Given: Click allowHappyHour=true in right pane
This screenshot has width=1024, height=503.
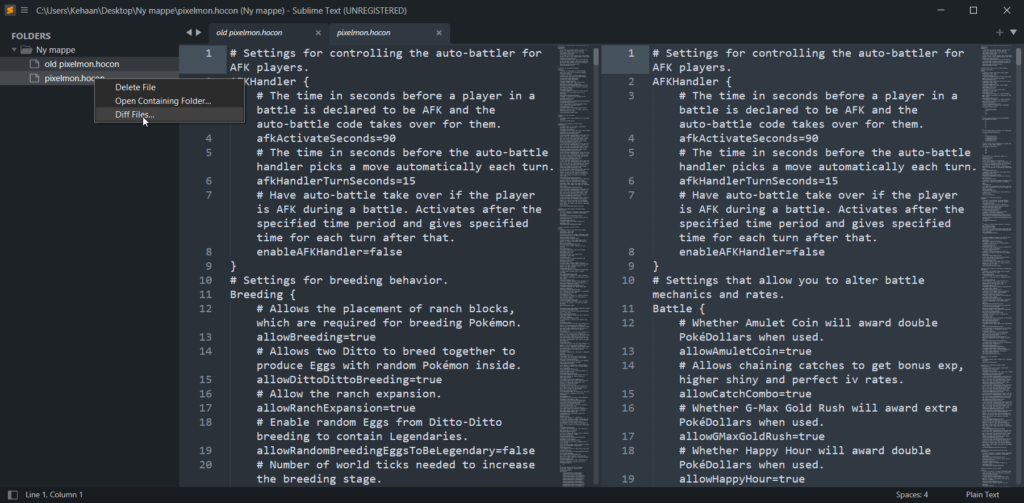Looking at the screenshot, I should pyautogui.click(x=742, y=479).
